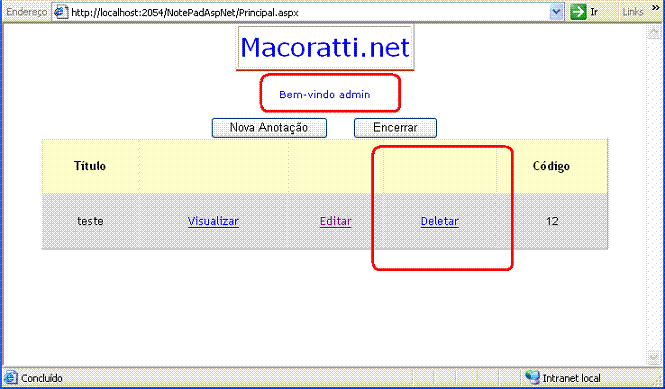This screenshot has width=665, height=389.
Task: Select the teste title cell
Action: click(90, 221)
